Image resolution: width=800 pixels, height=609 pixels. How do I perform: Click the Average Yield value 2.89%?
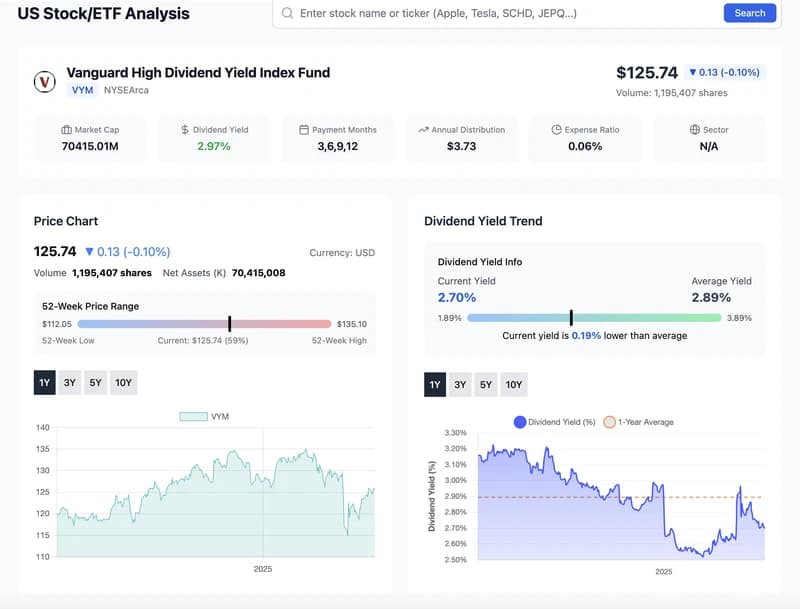pyautogui.click(x=711, y=297)
